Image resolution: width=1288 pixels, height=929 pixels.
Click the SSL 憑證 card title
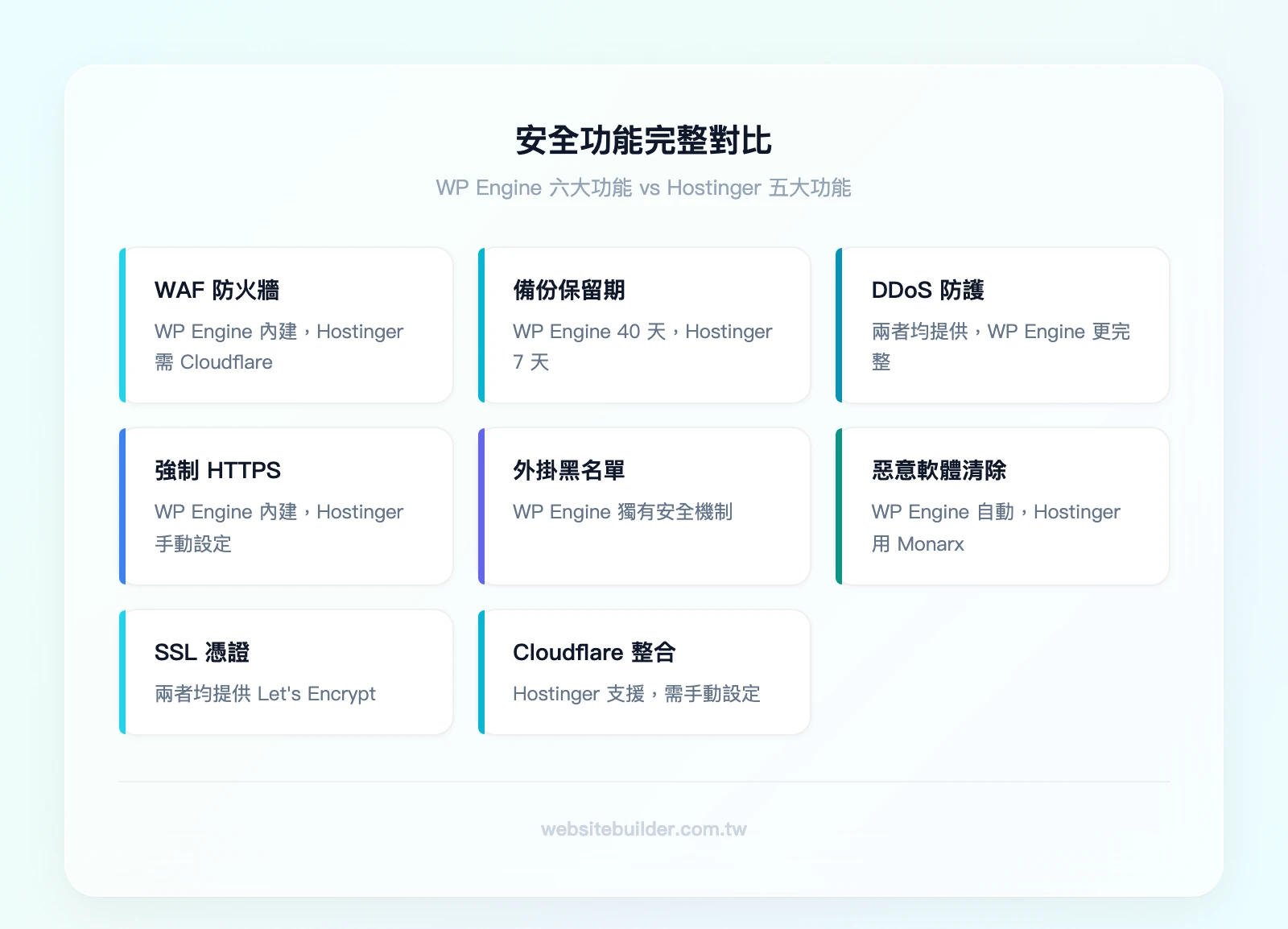202,652
